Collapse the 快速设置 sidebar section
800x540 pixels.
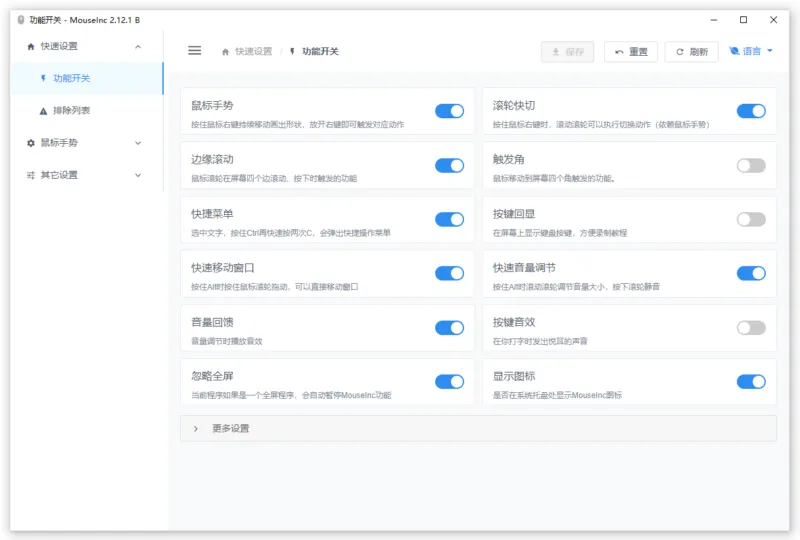[138, 46]
